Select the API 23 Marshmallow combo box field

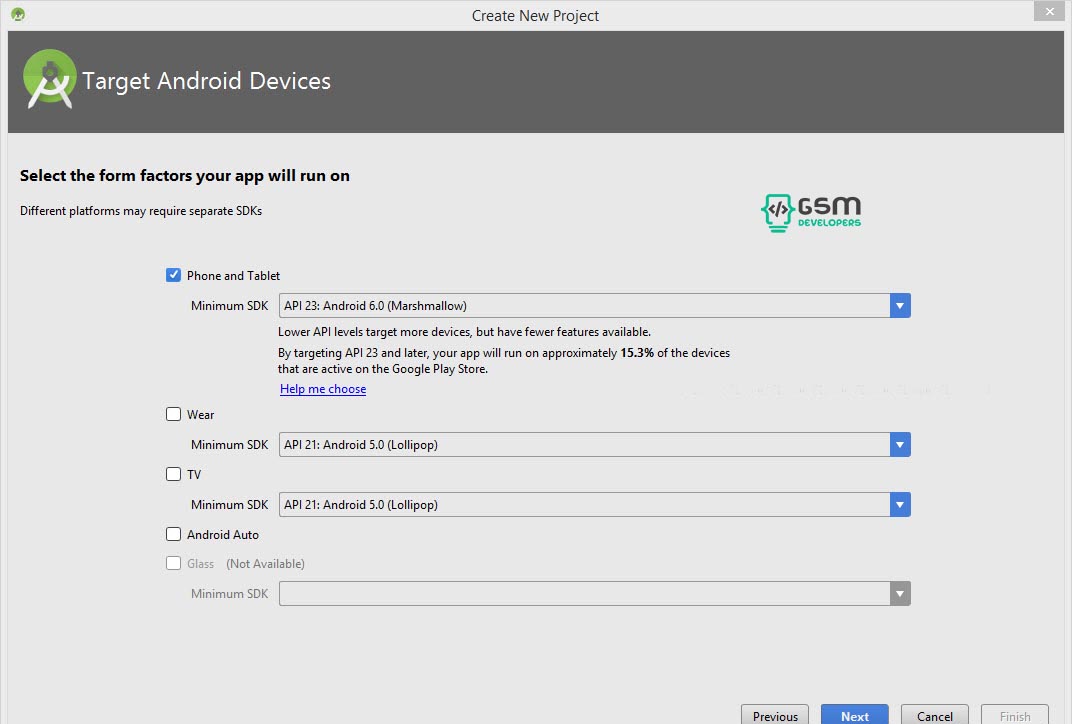(x=584, y=305)
